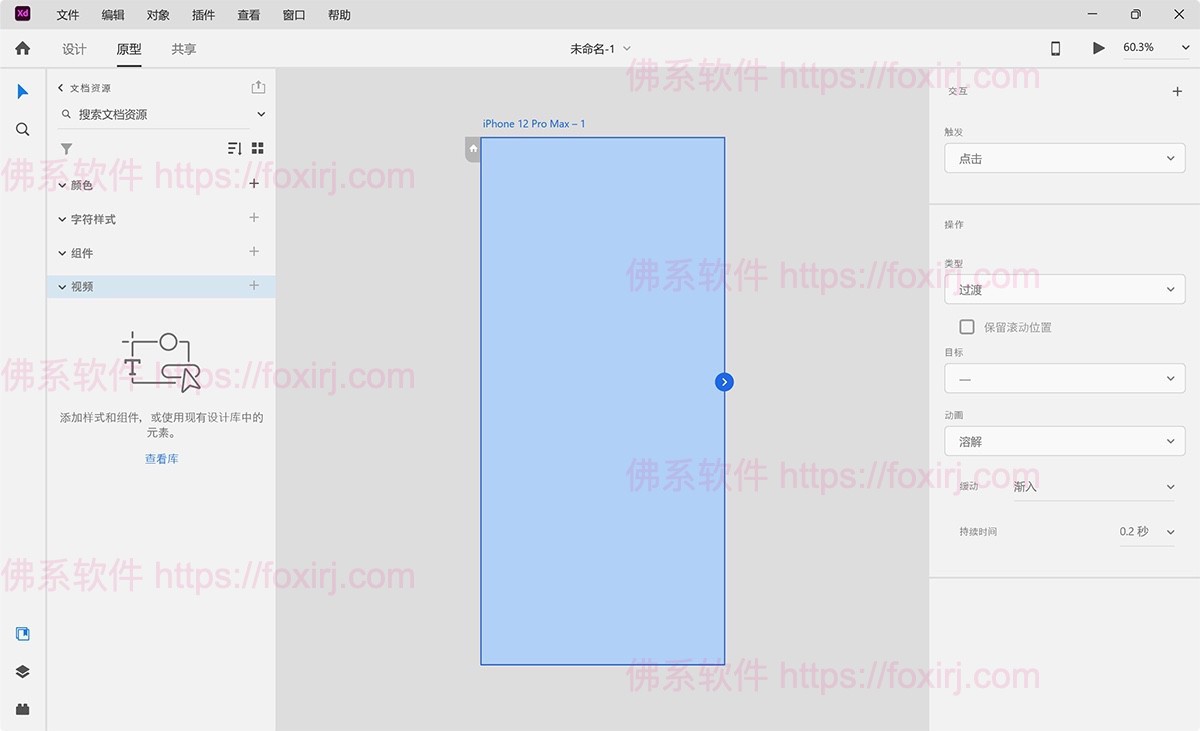Enable the 保留滚动位置 checkbox

tap(967, 327)
